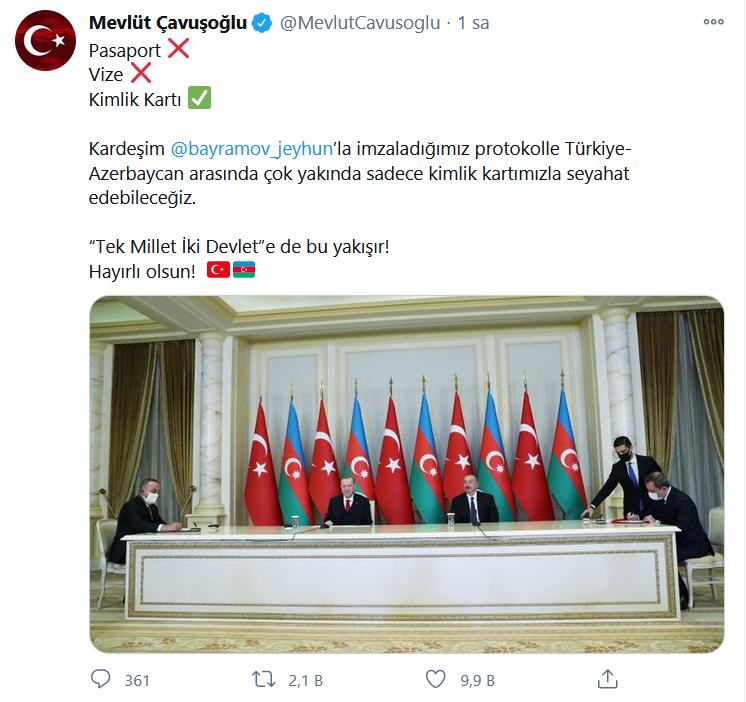Click the green check beside Kimlik Kartı
The width and height of the screenshot is (746, 702).
[199, 98]
